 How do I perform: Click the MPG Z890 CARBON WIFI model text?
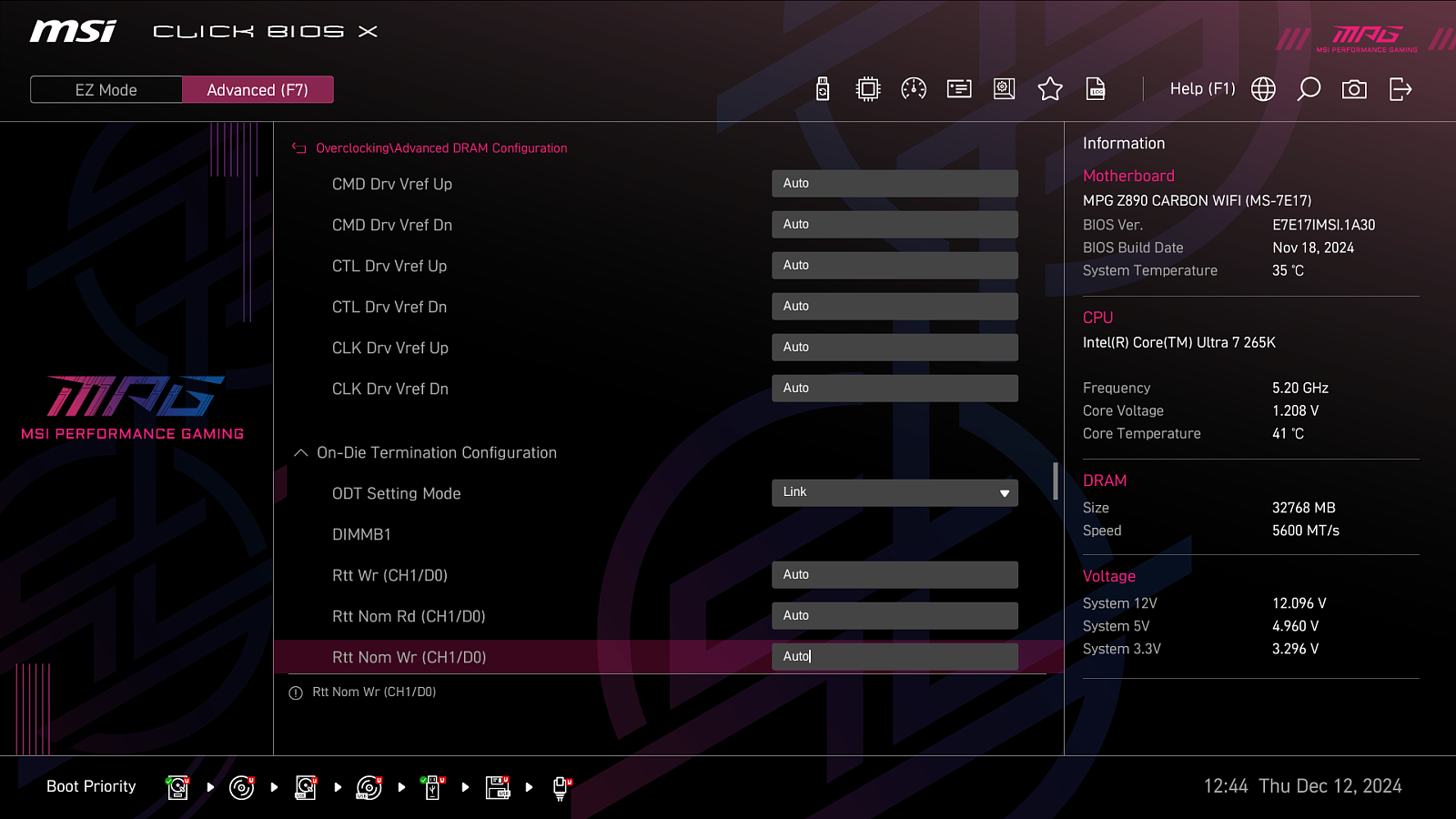point(1198,200)
